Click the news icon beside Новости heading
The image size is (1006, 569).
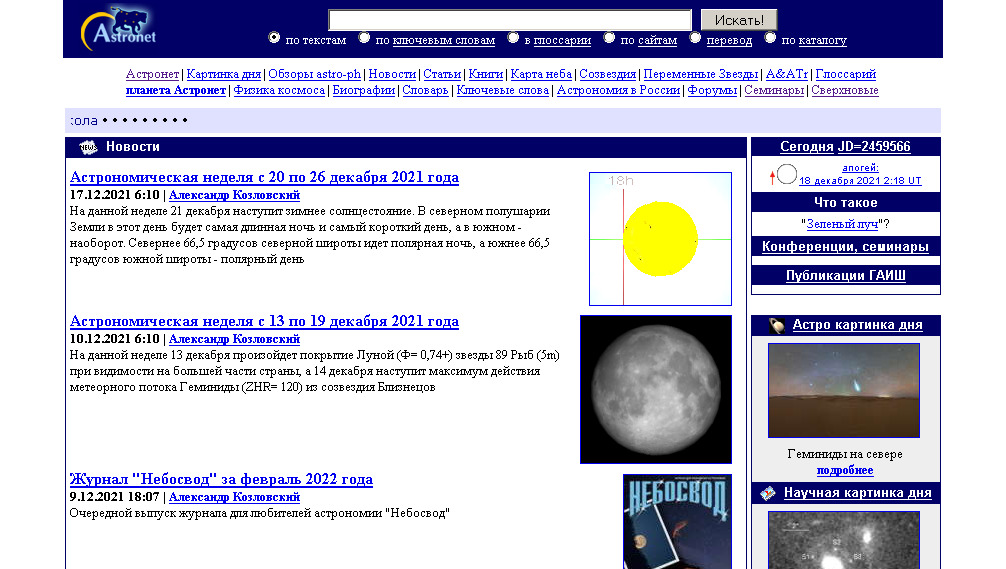[88, 147]
